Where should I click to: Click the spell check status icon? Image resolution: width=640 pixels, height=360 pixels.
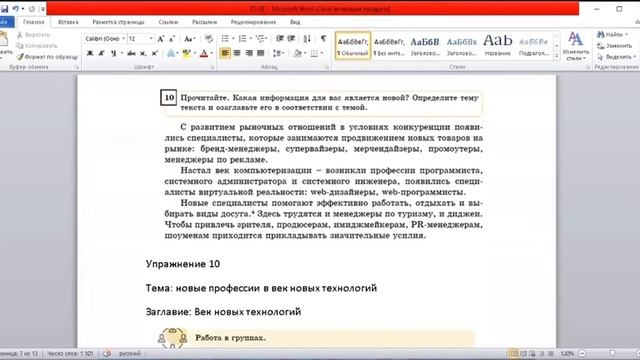point(107,353)
